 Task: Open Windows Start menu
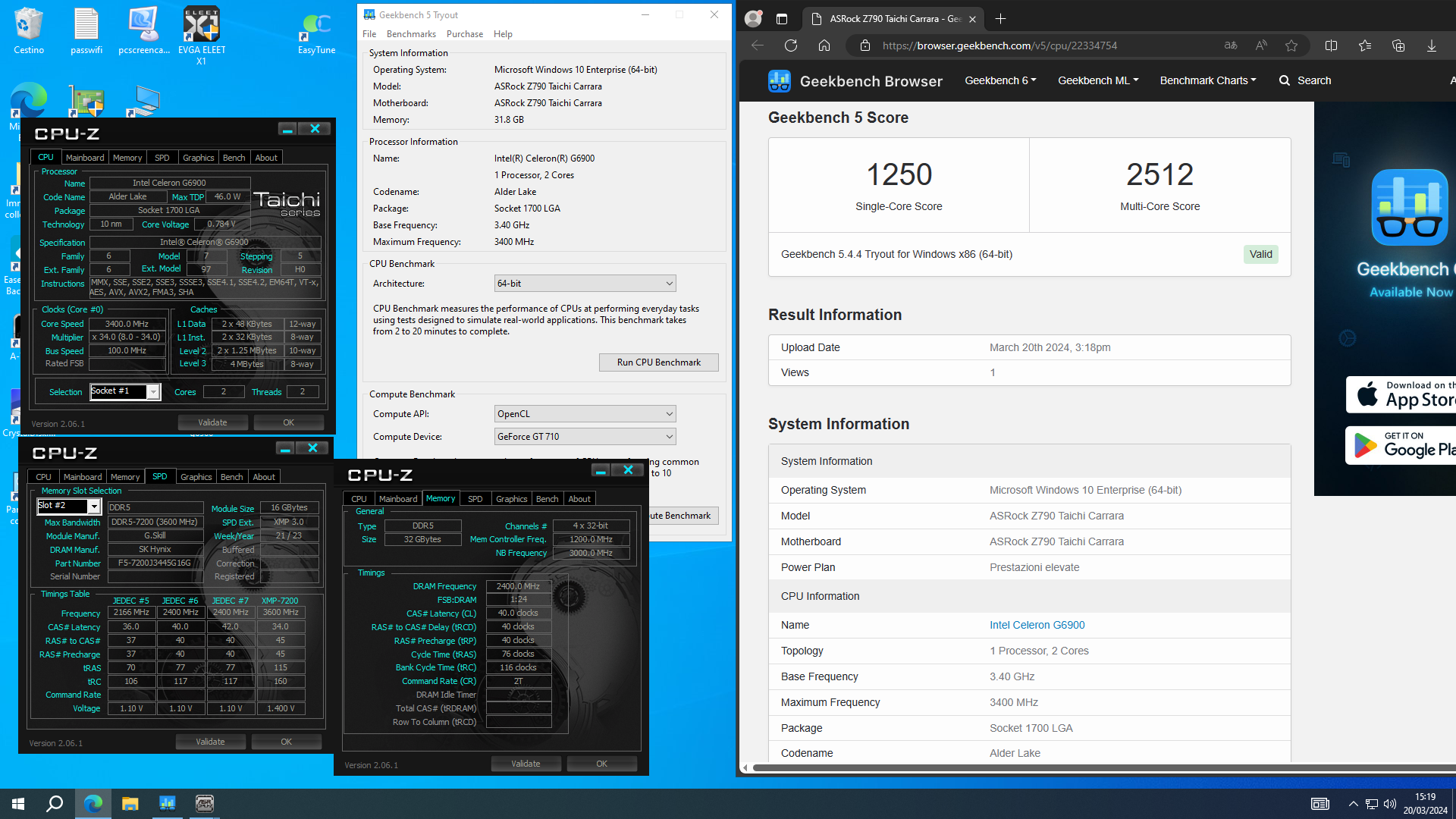pyautogui.click(x=18, y=804)
